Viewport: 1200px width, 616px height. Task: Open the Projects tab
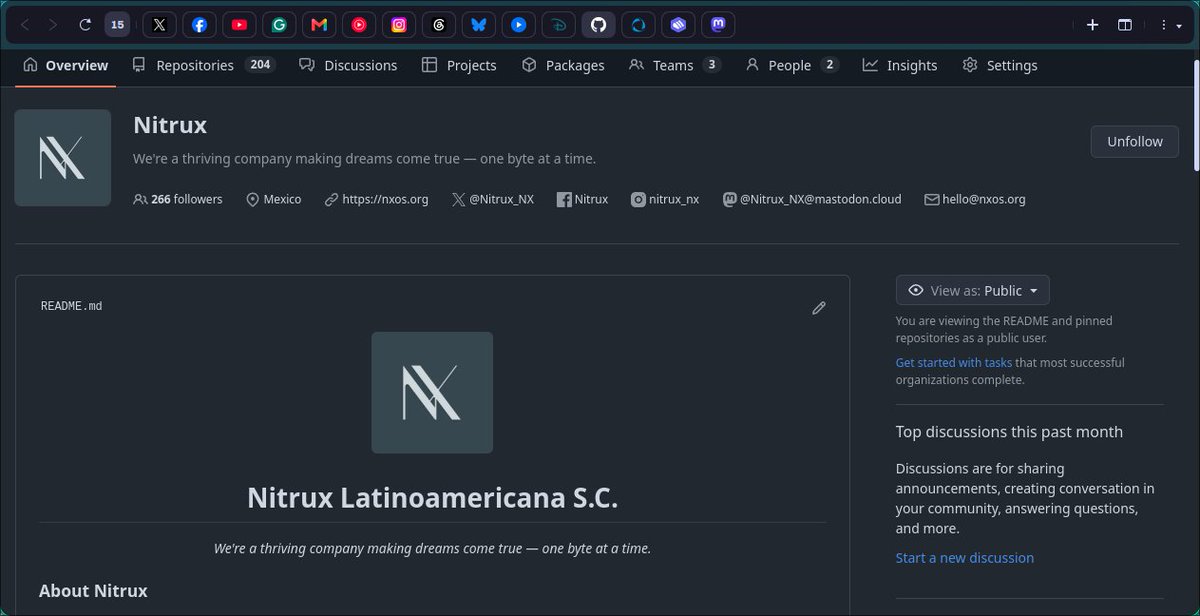459,65
